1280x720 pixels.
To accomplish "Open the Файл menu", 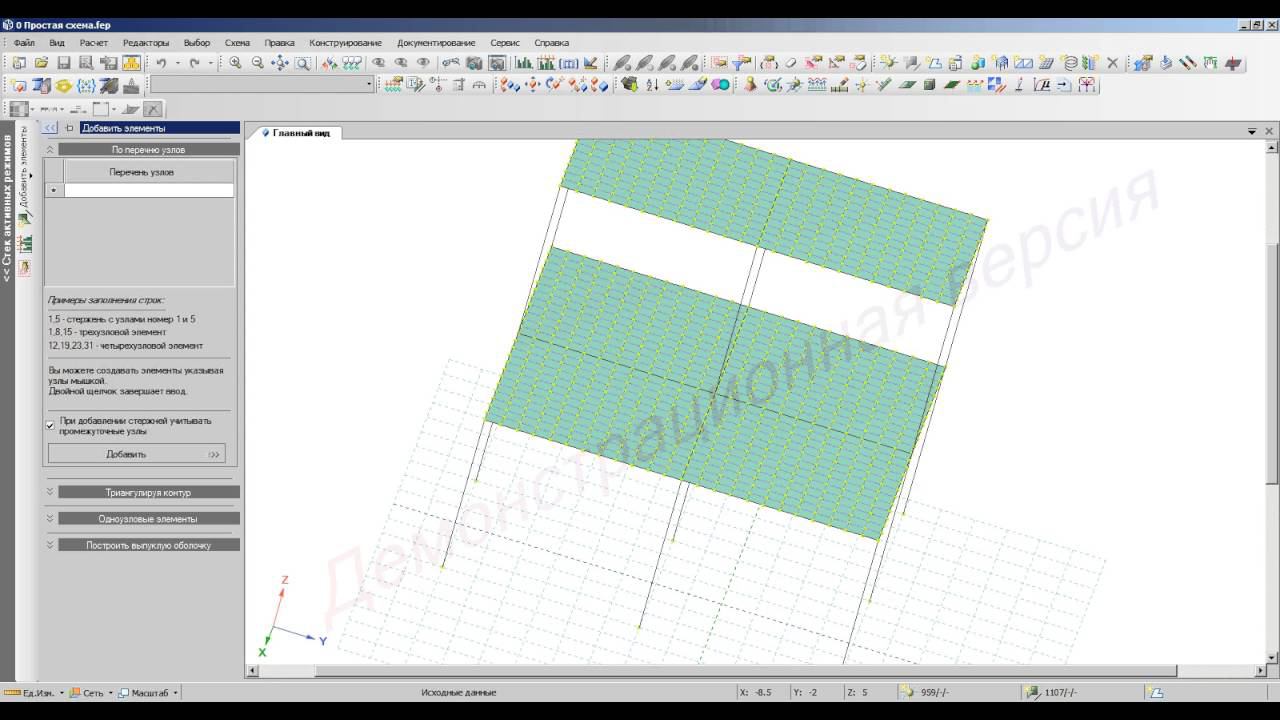I will point(24,43).
